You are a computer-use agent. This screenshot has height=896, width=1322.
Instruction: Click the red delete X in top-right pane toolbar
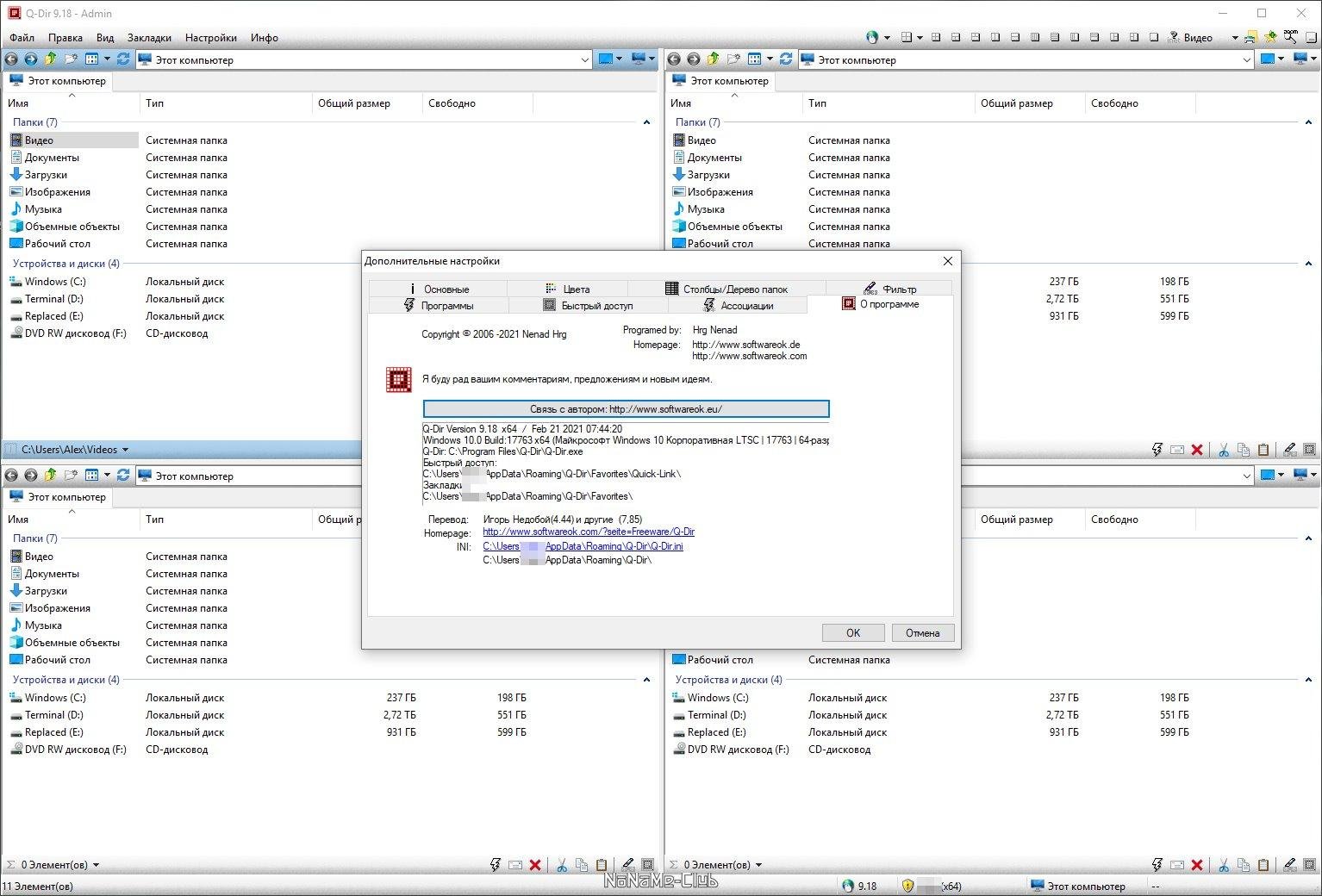(1197, 450)
